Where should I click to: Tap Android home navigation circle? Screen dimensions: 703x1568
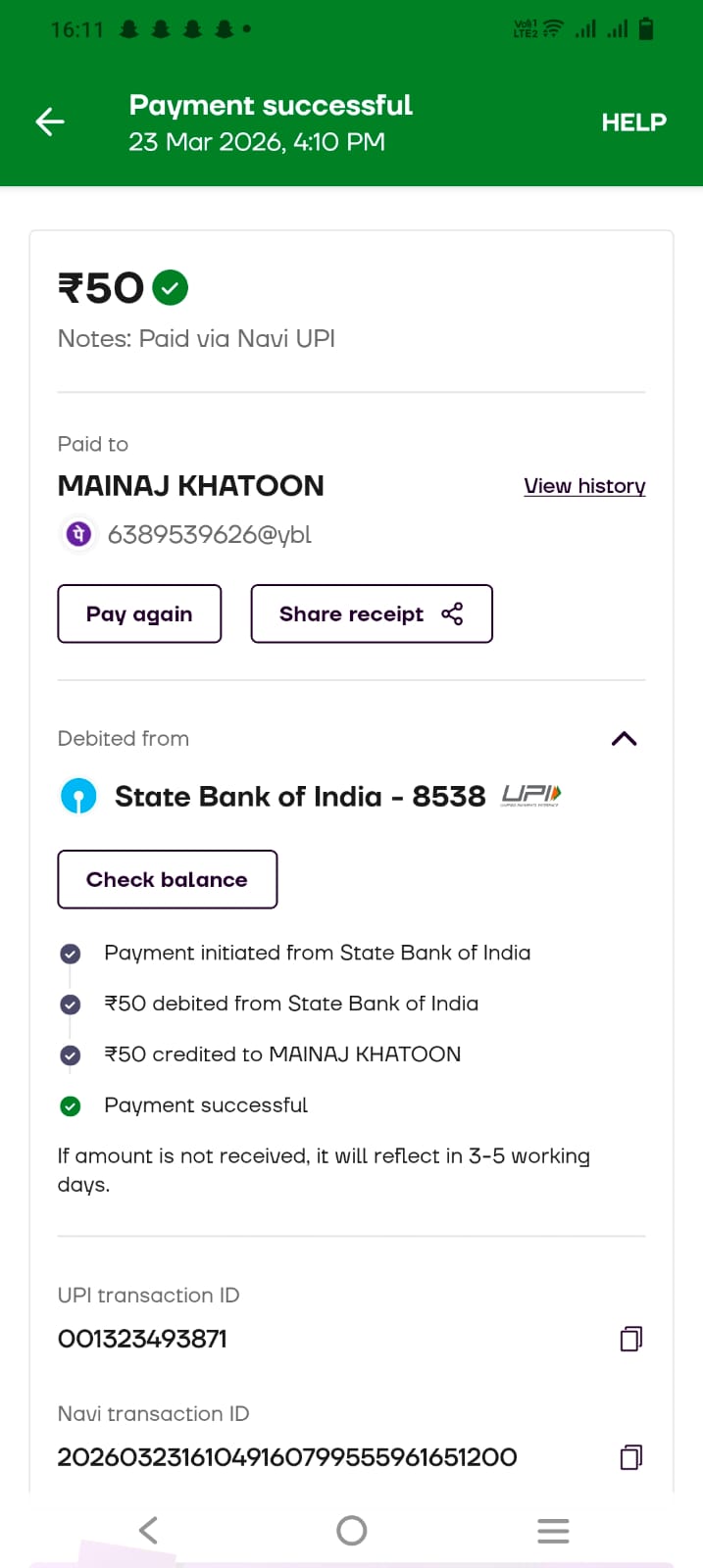click(351, 1530)
